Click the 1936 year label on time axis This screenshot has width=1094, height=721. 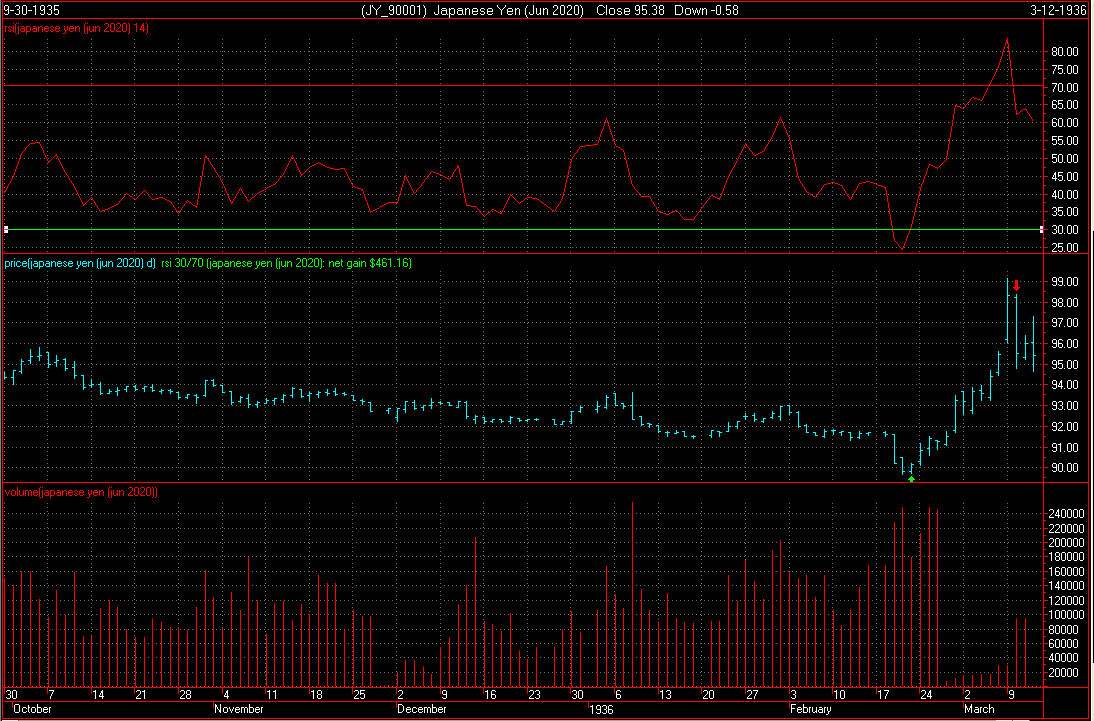pos(601,709)
